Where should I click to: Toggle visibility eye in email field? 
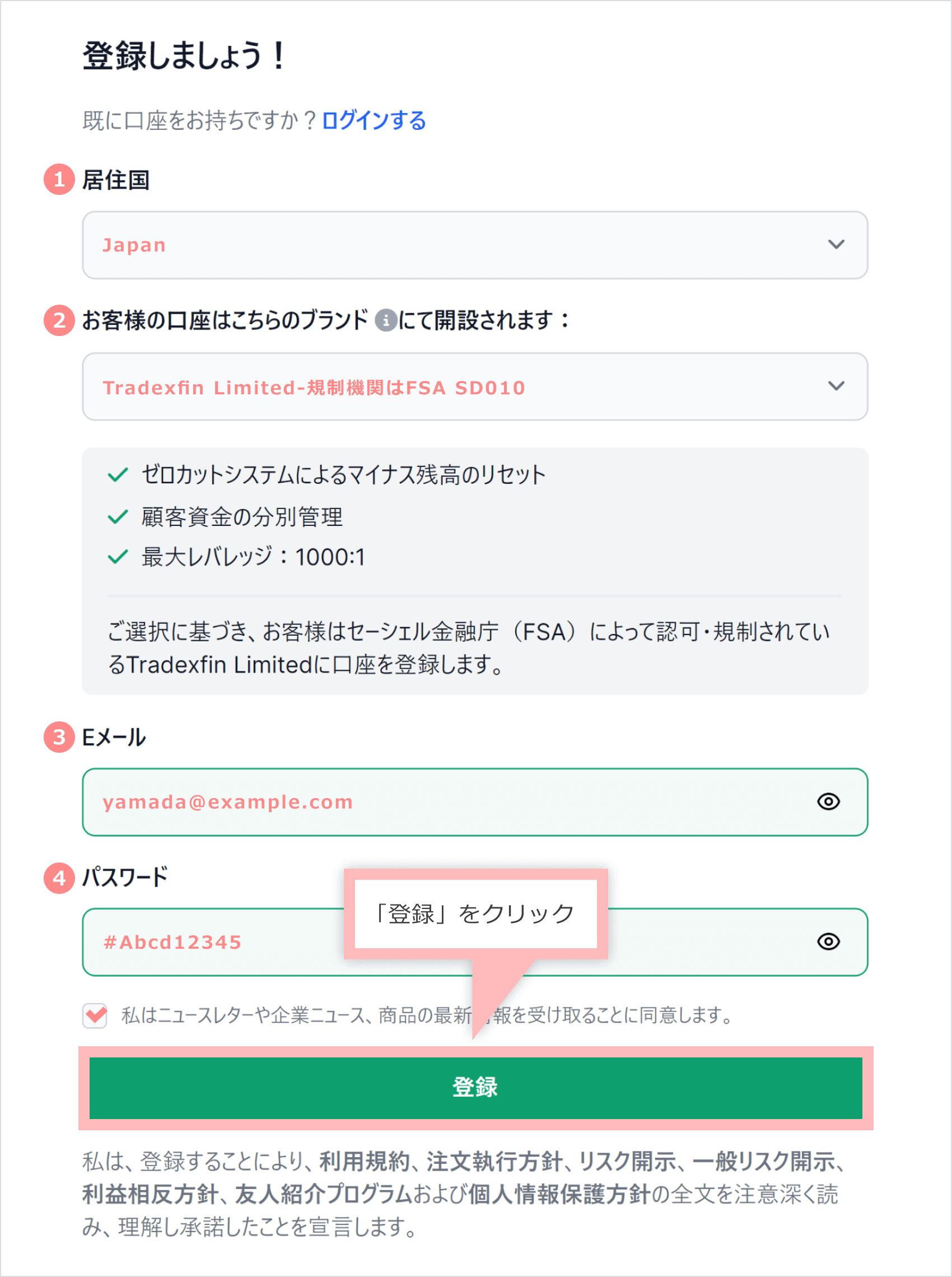point(828,801)
